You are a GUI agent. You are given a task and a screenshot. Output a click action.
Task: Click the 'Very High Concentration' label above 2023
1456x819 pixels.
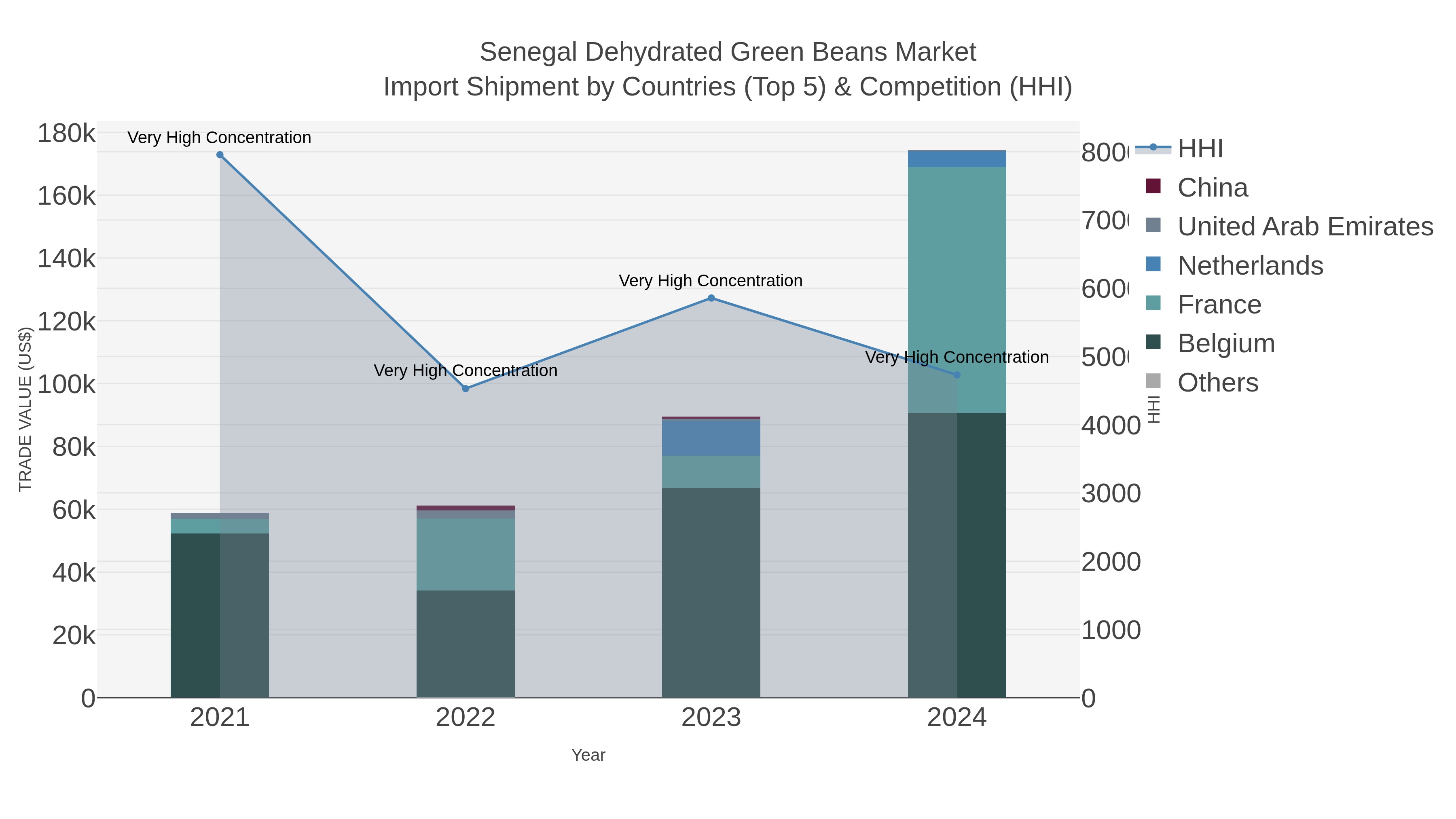pyautogui.click(x=711, y=281)
